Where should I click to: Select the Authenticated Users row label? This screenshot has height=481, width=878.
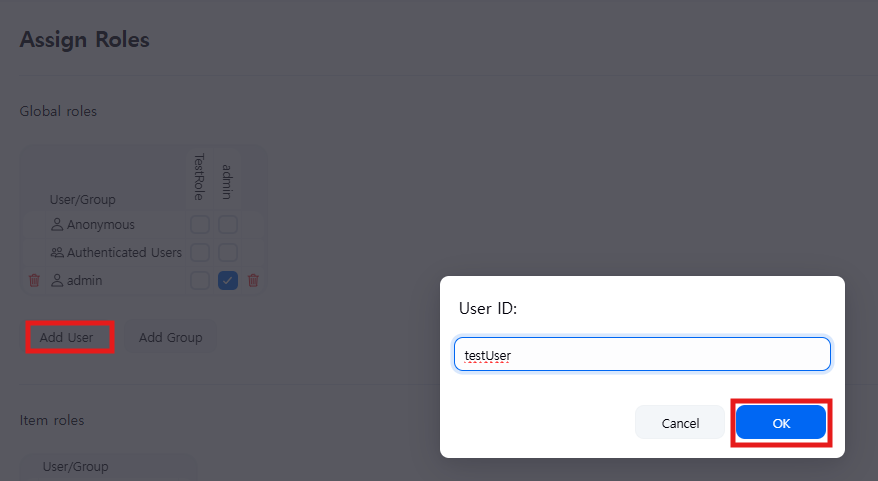(x=124, y=253)
